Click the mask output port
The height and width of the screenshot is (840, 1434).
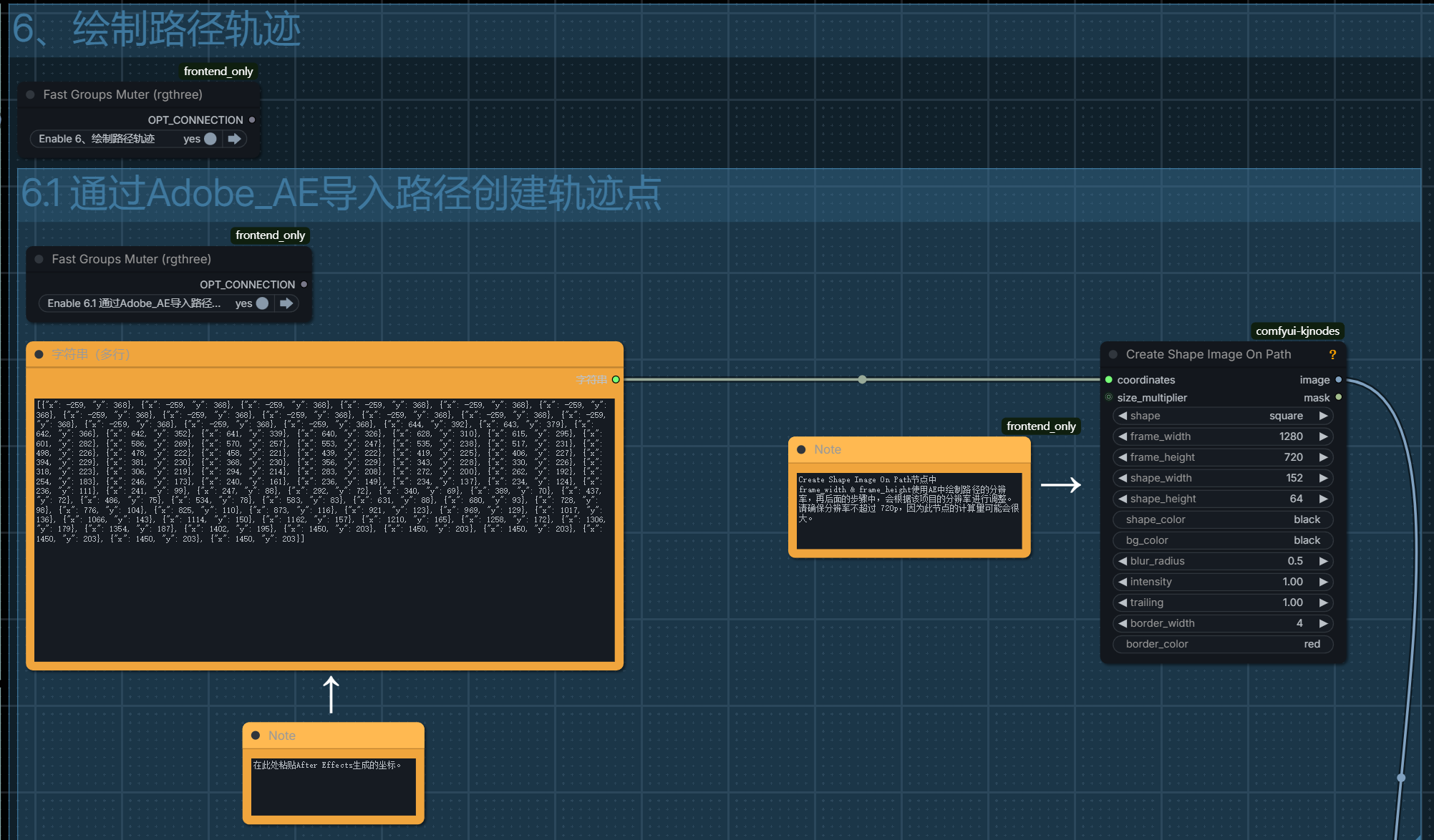pyautogui.click(x=1338, y=398)
